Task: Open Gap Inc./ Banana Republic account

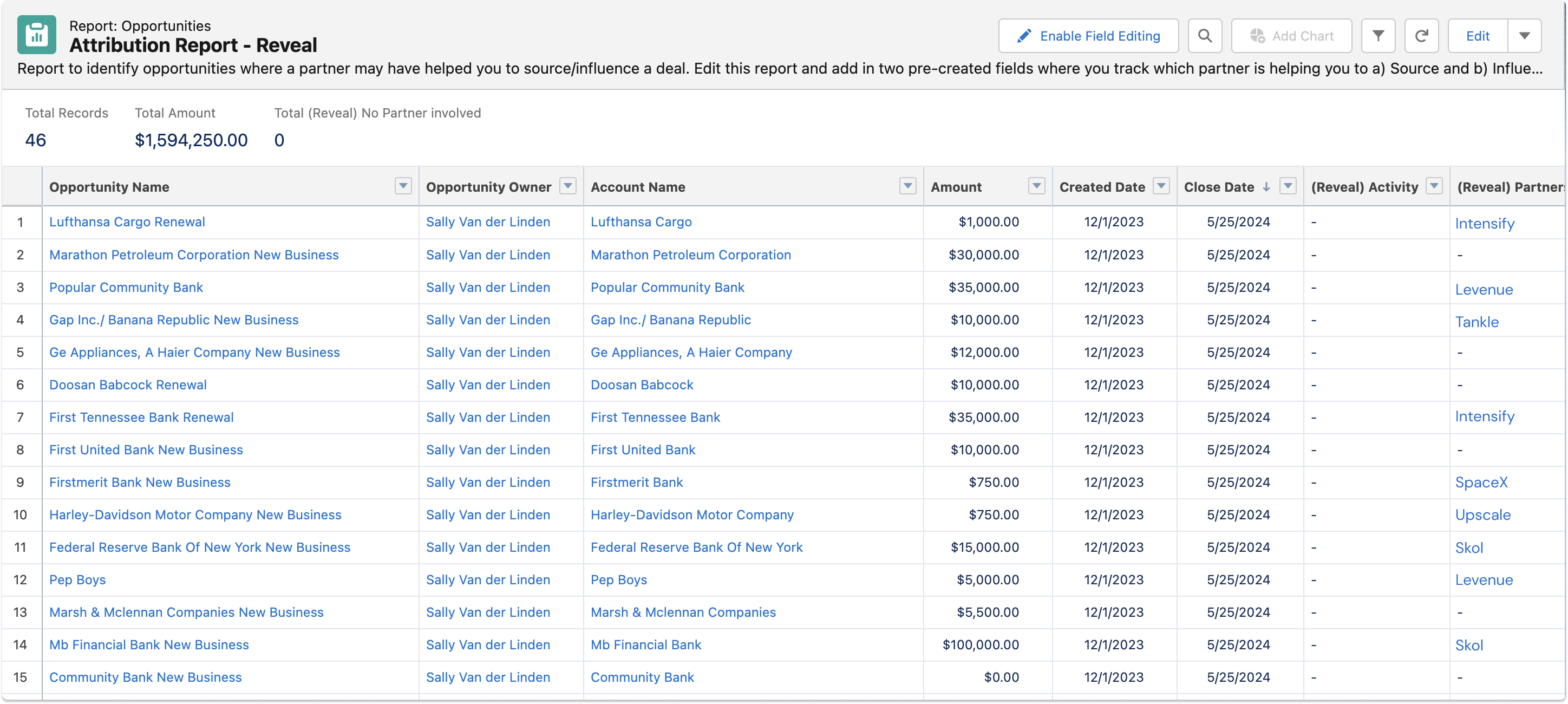Action: [x=671, y=320]
